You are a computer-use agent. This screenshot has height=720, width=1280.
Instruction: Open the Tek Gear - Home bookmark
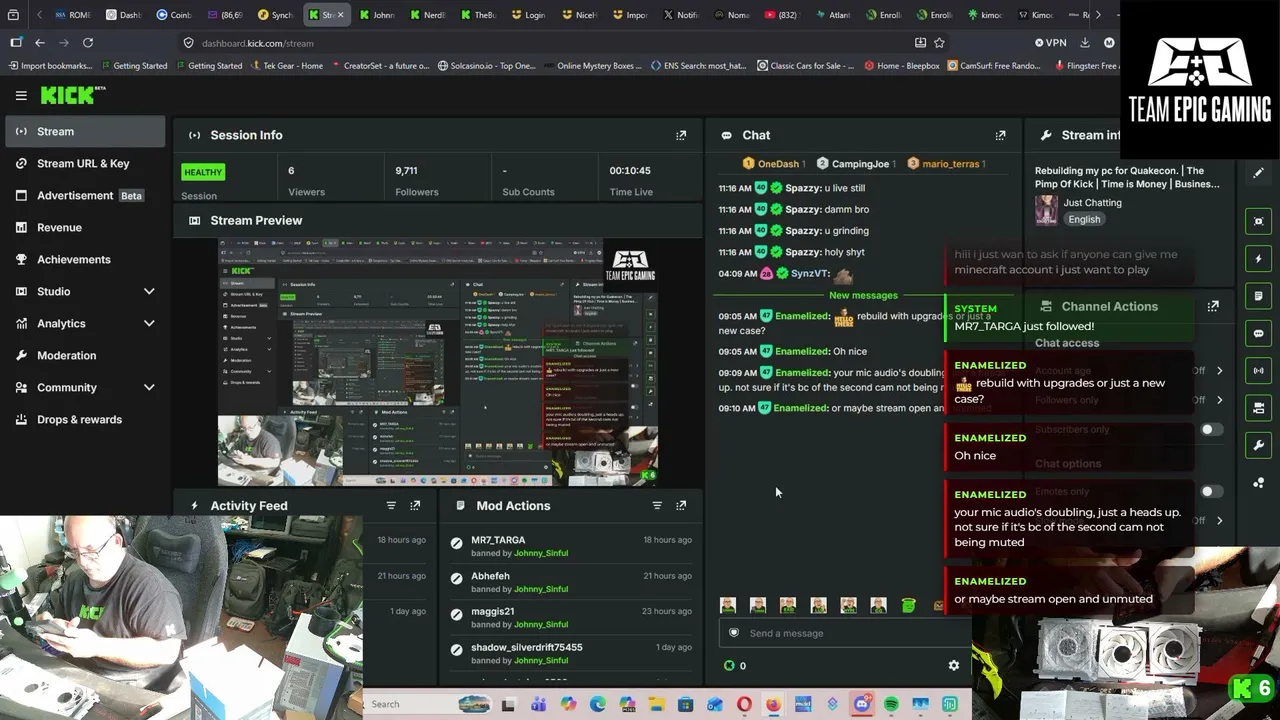pos(286,66)
